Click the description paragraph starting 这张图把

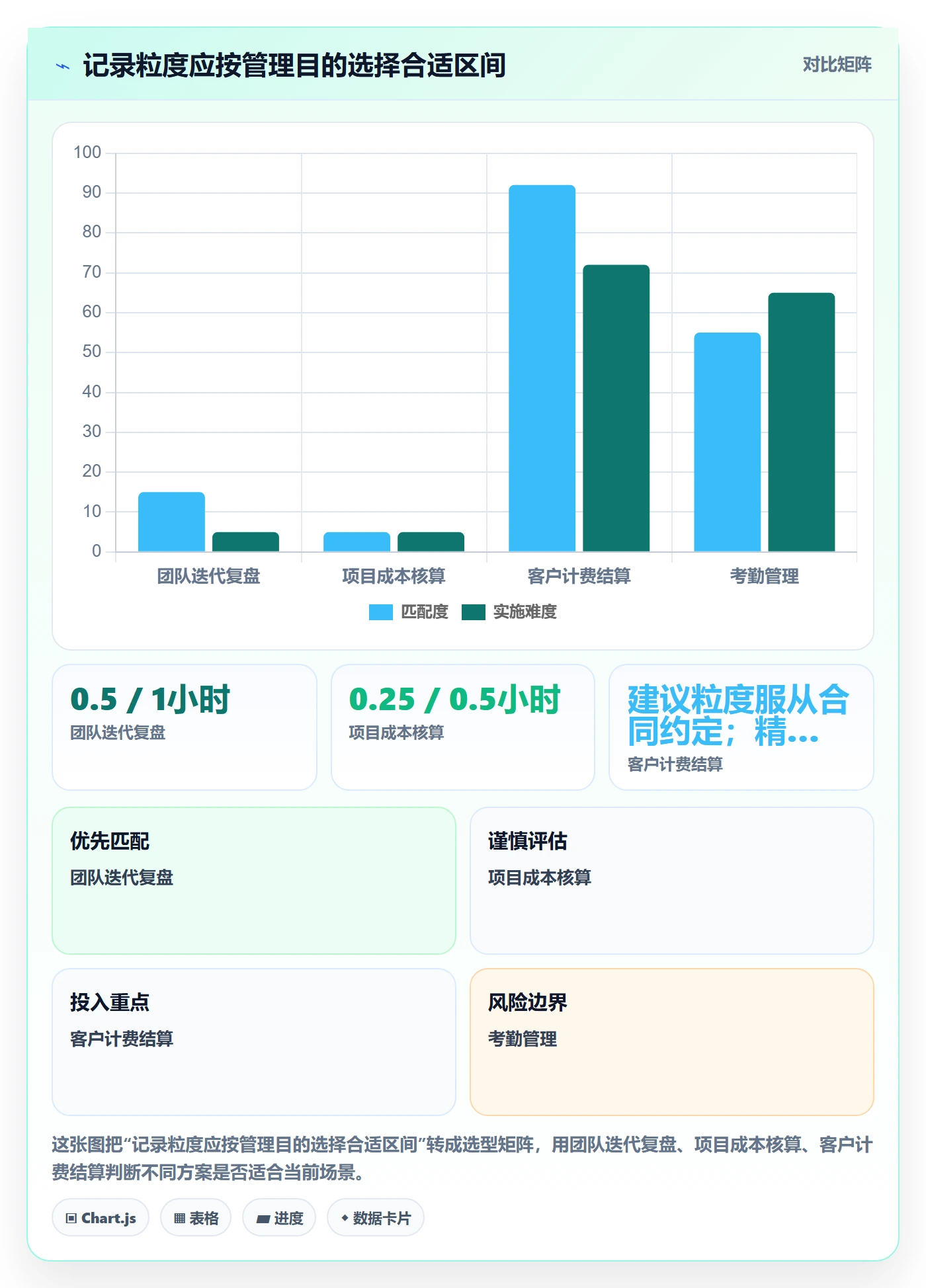462,1158
